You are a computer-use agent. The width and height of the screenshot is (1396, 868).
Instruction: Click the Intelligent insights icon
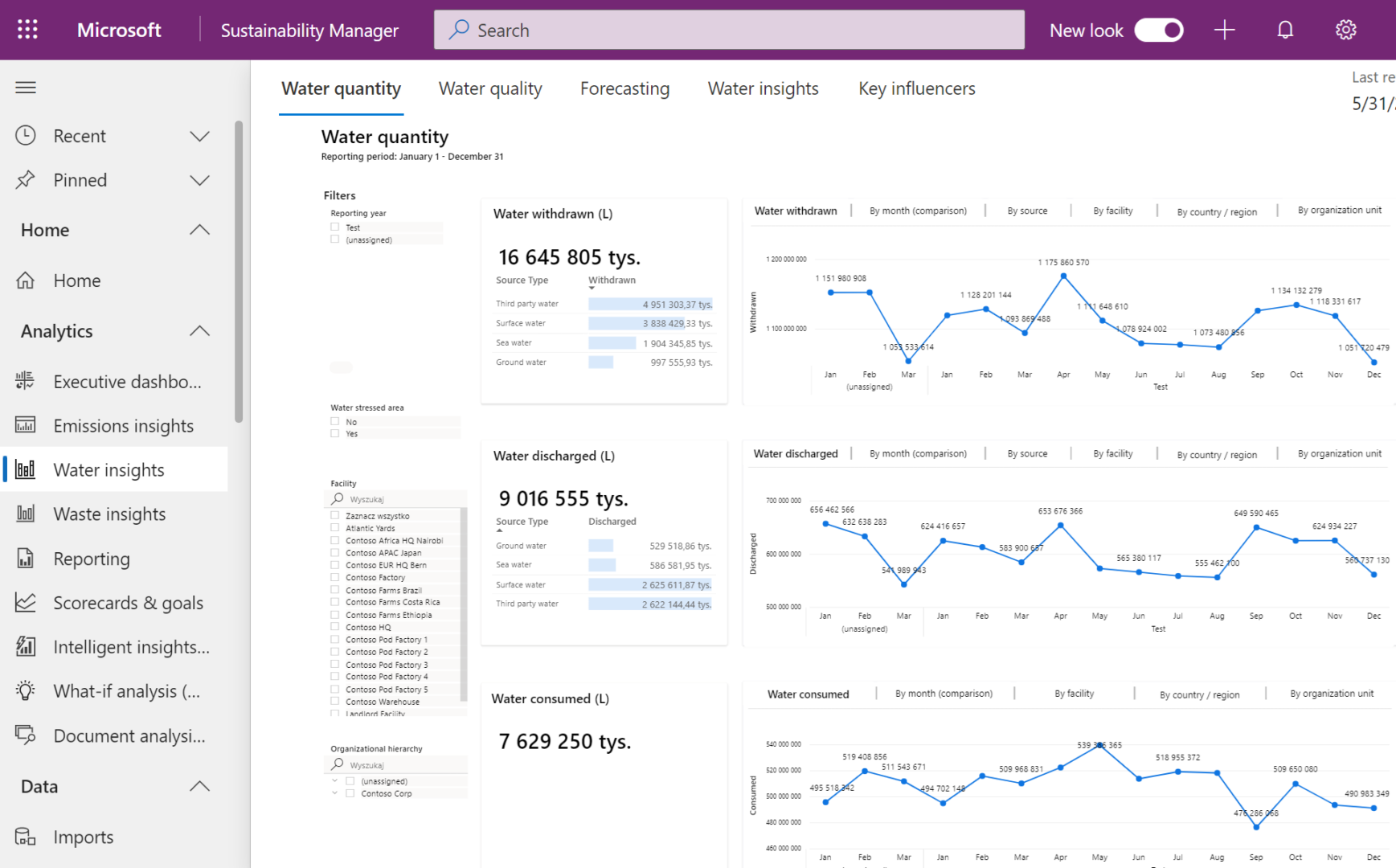26,646
